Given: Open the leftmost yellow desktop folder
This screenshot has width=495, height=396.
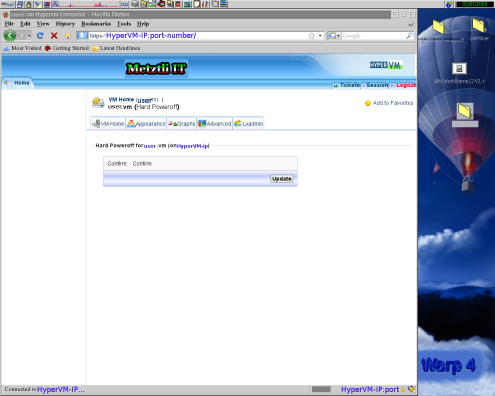Looking at the screenshot, I should coord(439,27).
